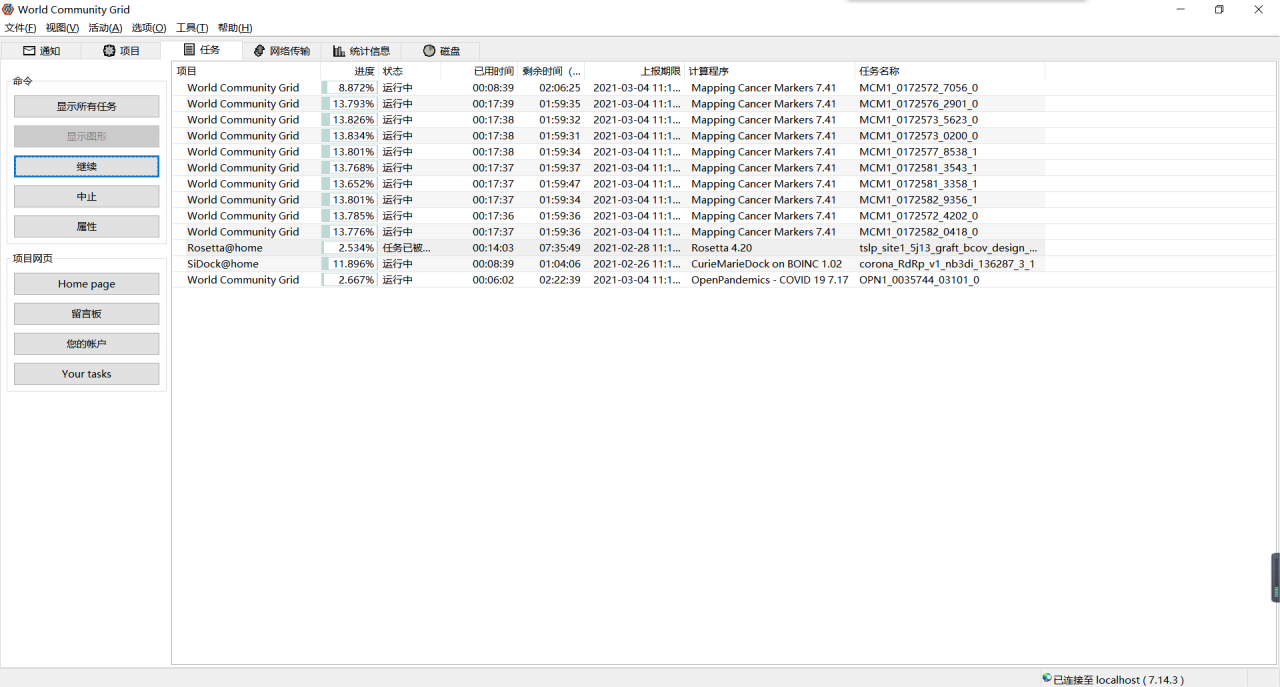This screenshot has width=1280, height=687.
Task: Open the 帮助(H) menu
Action: (x=235, y=28)
